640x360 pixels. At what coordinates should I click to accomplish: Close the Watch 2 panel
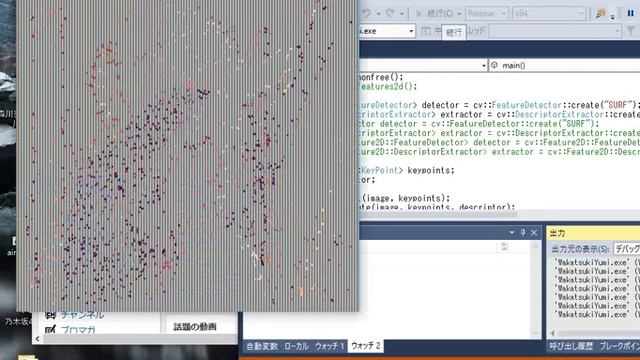[534, 233]
